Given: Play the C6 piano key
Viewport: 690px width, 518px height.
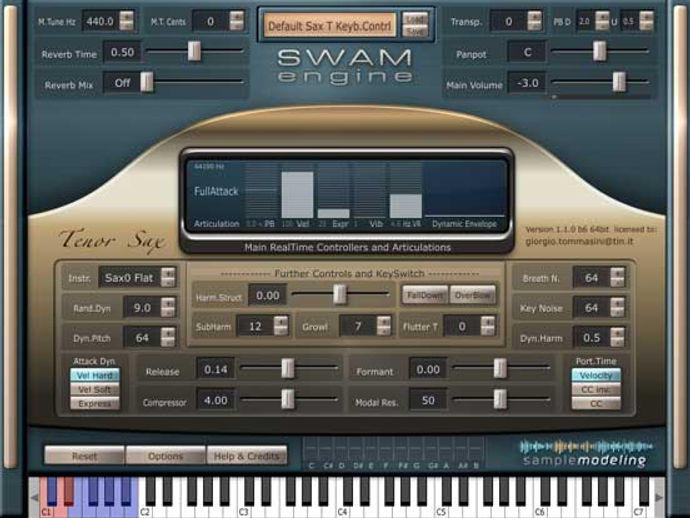Looking at the screenshot, I should coord(539,511).
